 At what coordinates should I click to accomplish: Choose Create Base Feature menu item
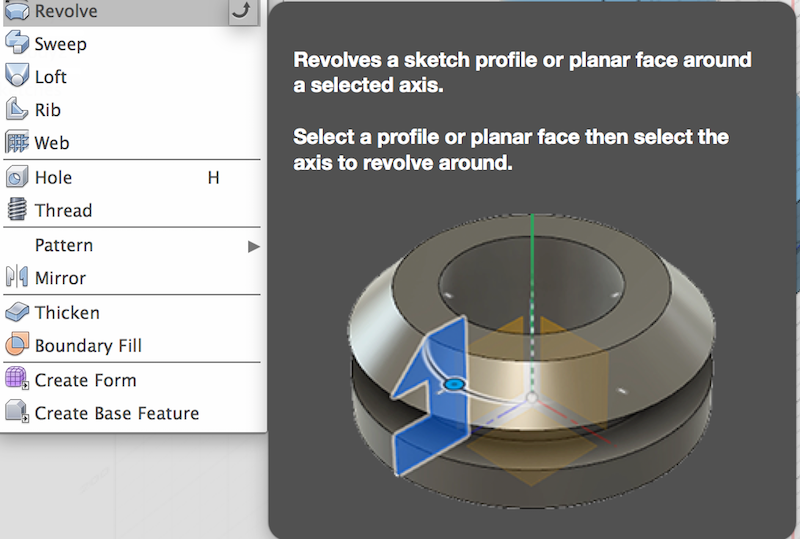click(x=132, y=413)
